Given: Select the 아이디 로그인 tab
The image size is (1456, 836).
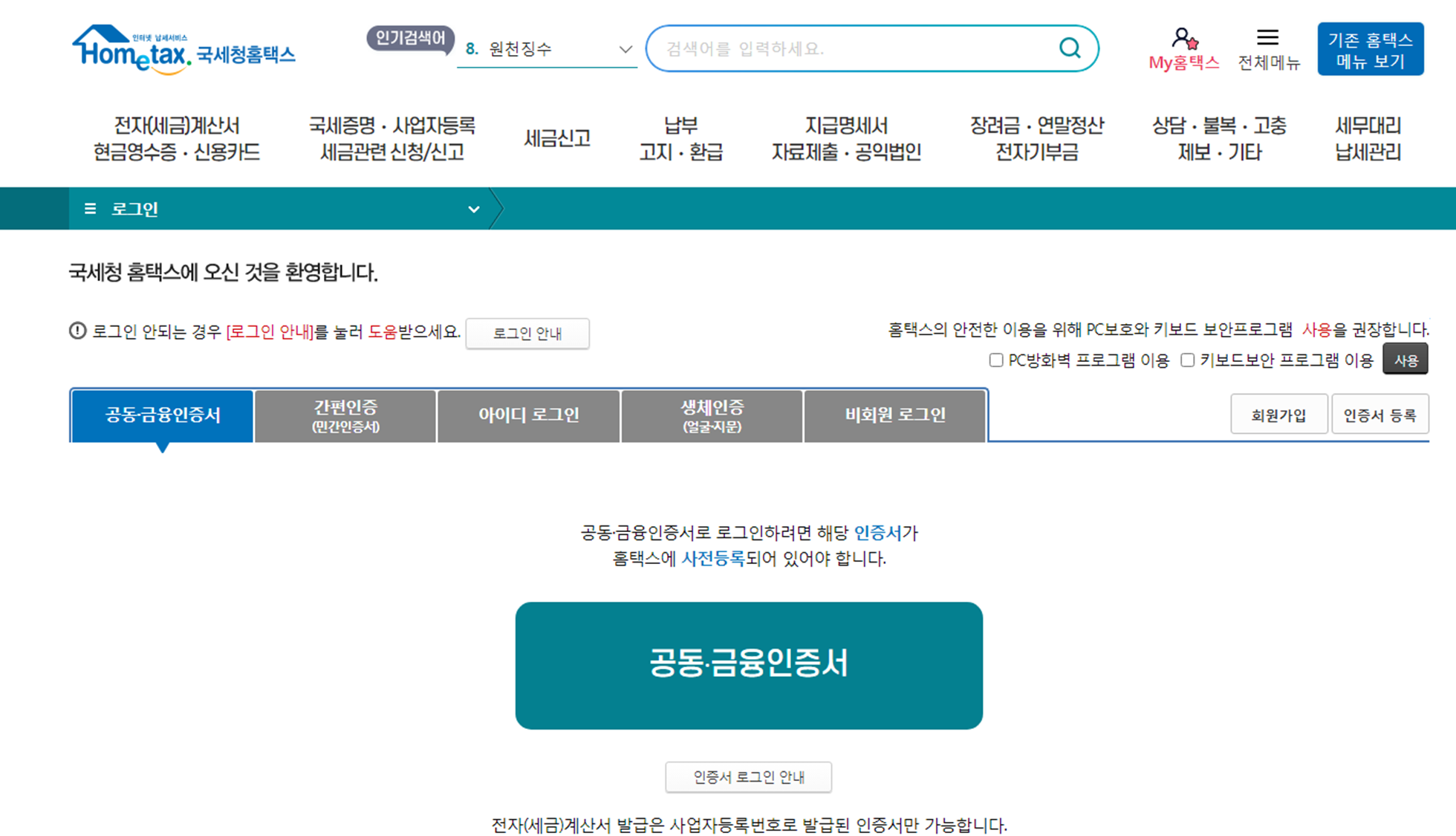Looking at the screenshot, I should point(528,415).
